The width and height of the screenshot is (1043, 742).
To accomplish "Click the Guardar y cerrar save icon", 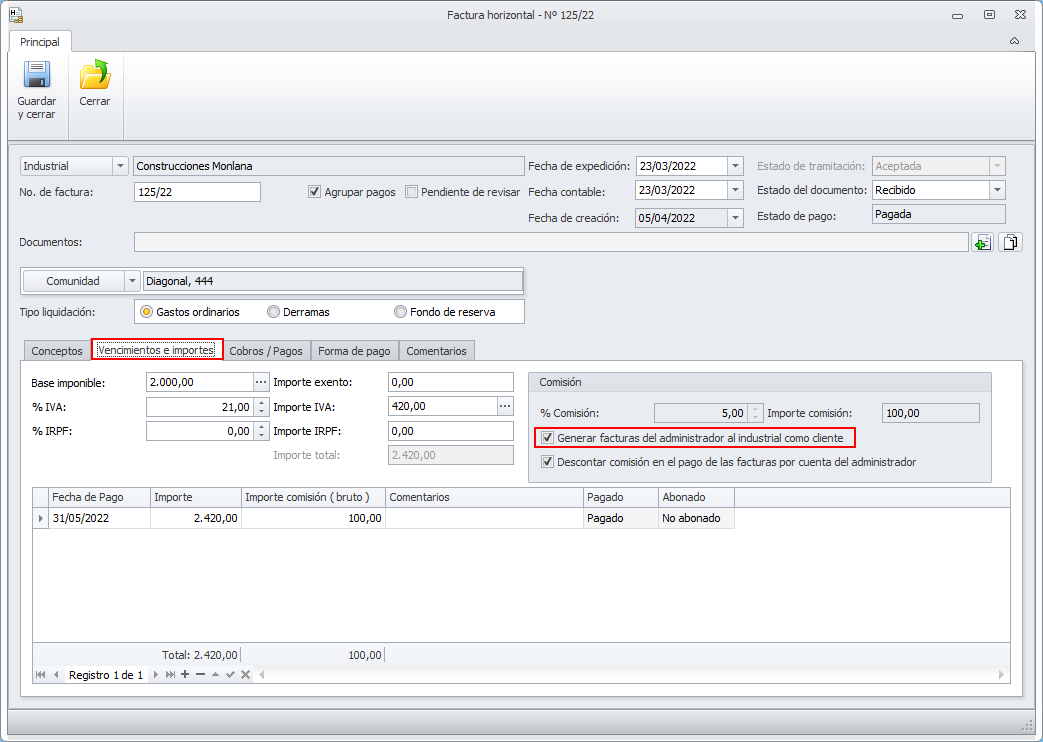I will 37,76.
